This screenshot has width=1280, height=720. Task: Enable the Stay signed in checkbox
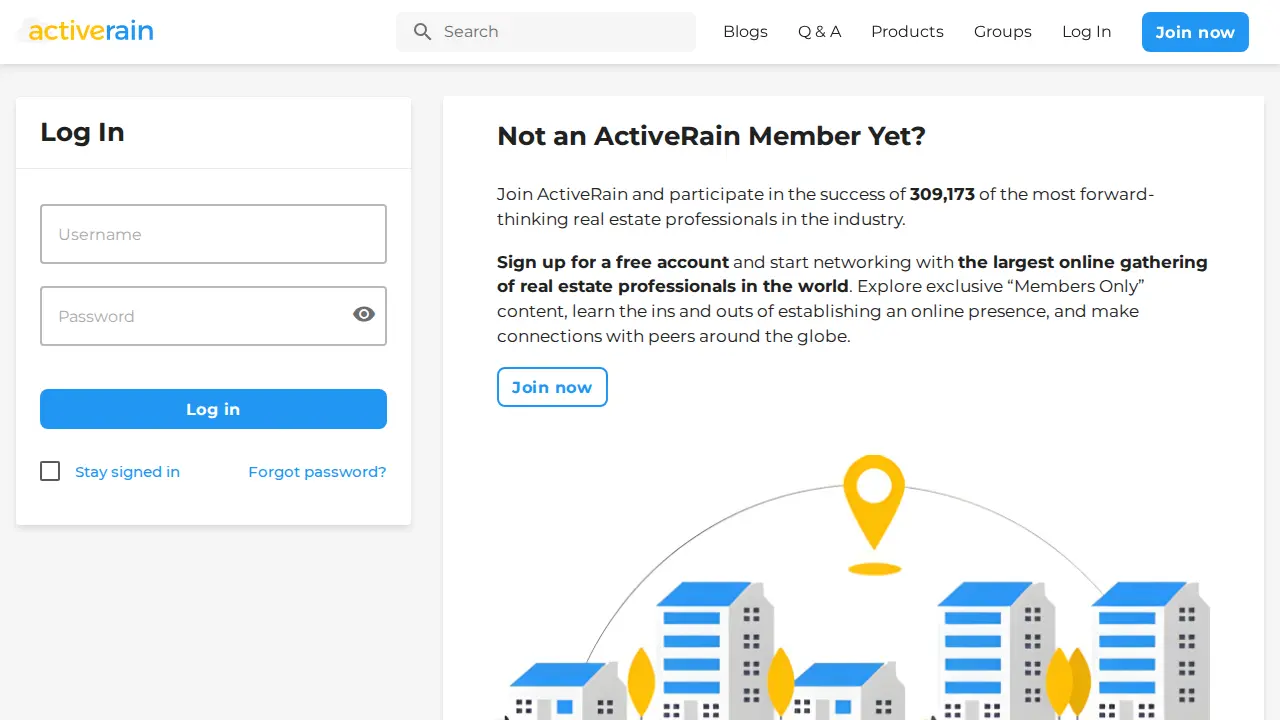50,471
